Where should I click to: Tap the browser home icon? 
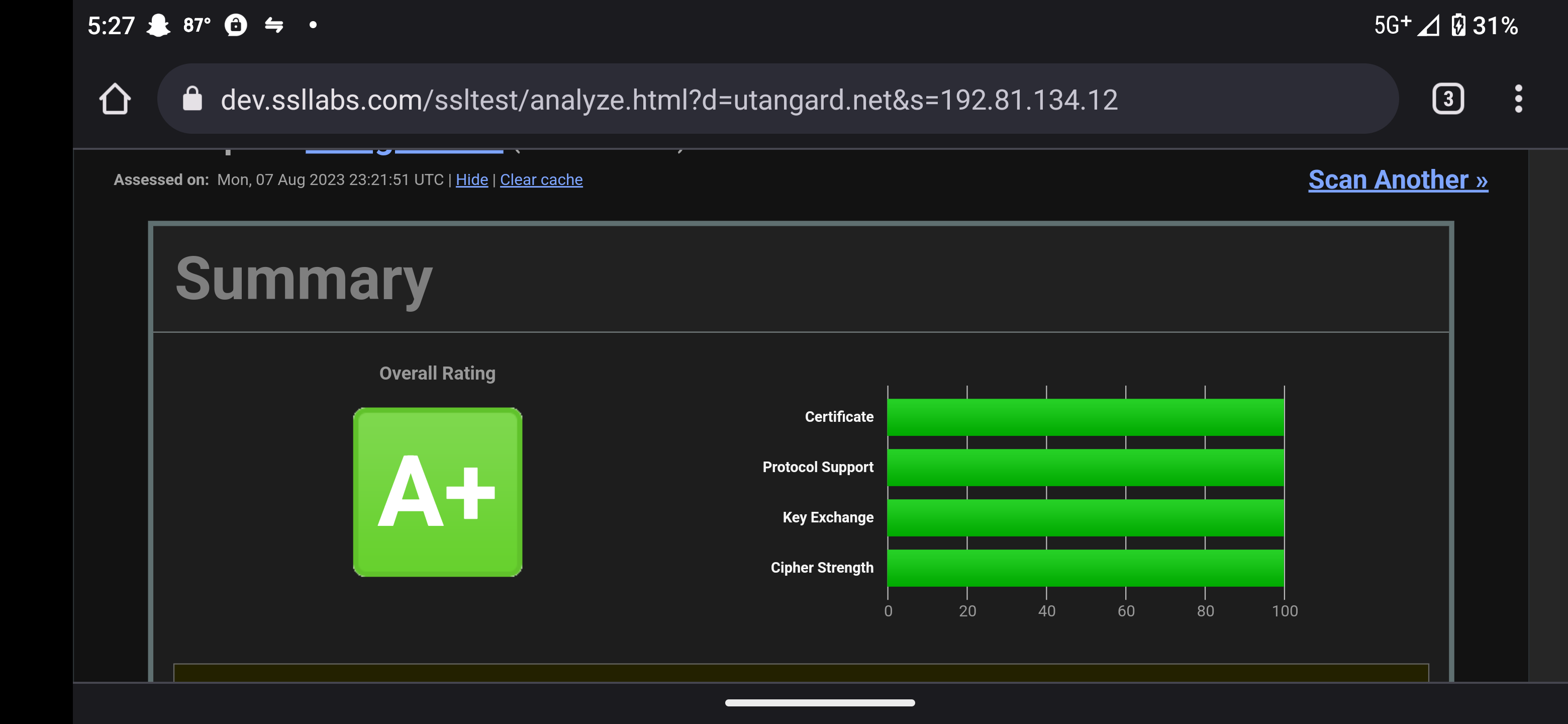point(115,99)
